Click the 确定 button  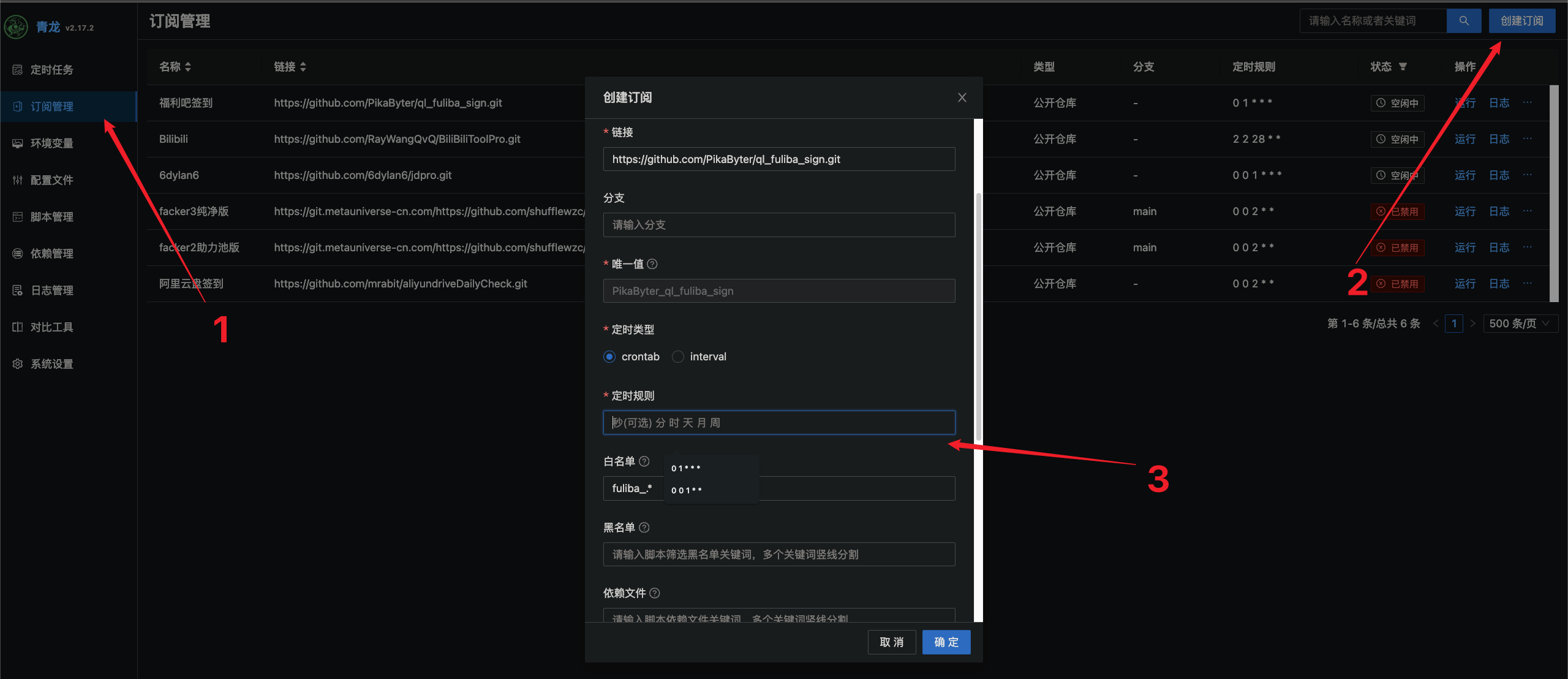(x=946, y=642)
